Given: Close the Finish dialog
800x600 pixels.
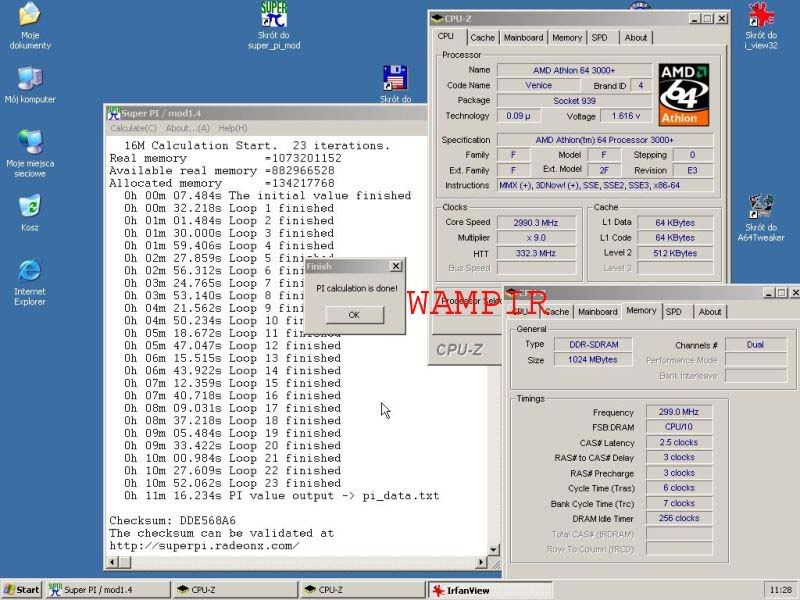Looking at the screenshot, I should coord(396,266).
